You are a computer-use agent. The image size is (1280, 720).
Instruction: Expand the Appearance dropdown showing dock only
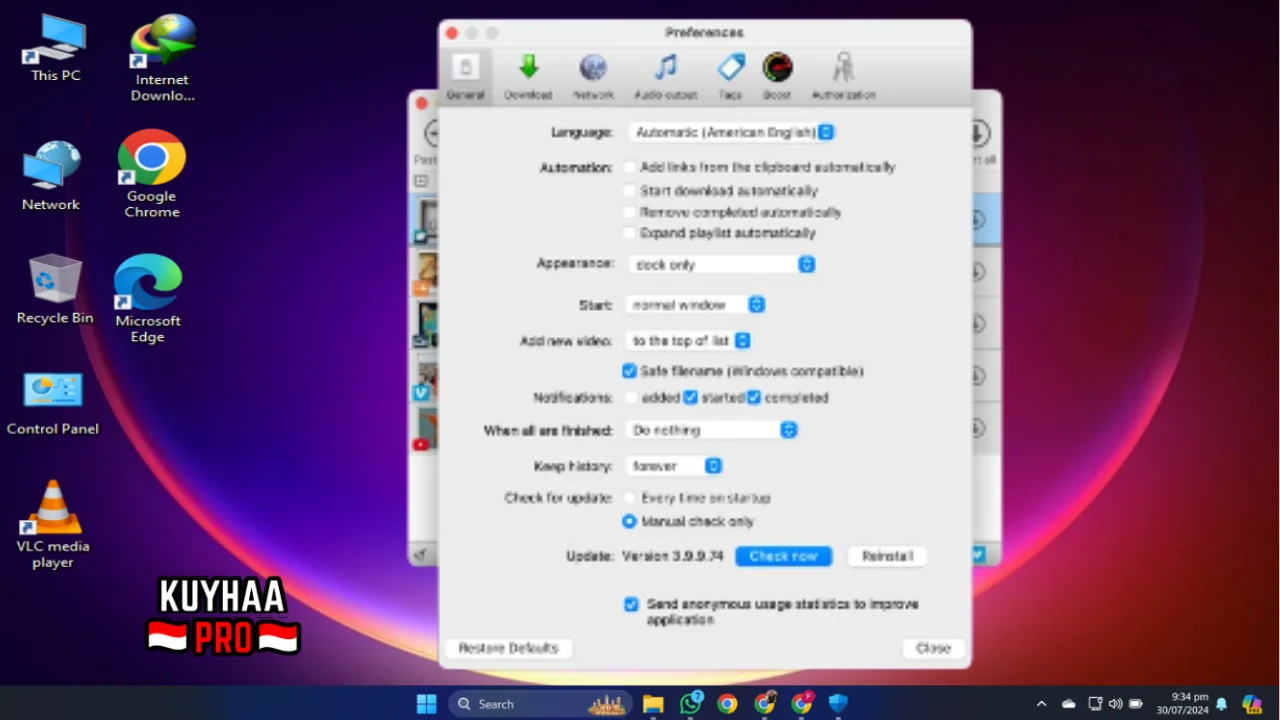722,264
